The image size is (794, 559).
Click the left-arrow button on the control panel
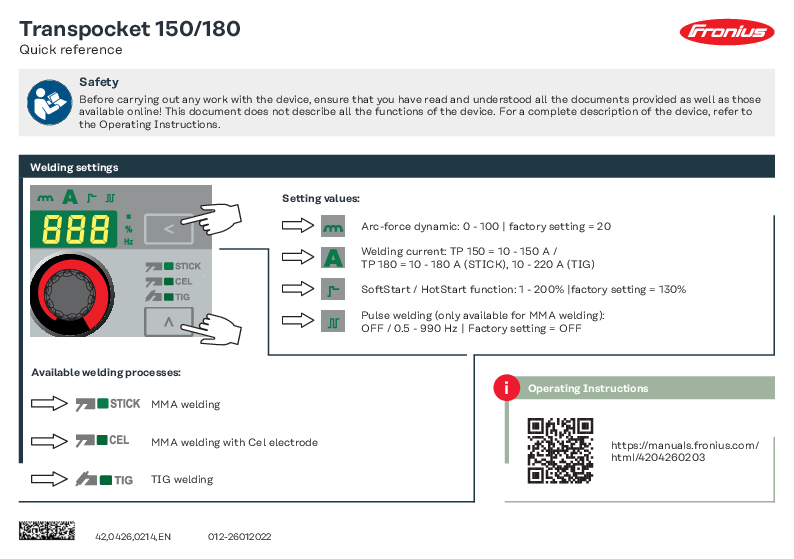169,229
